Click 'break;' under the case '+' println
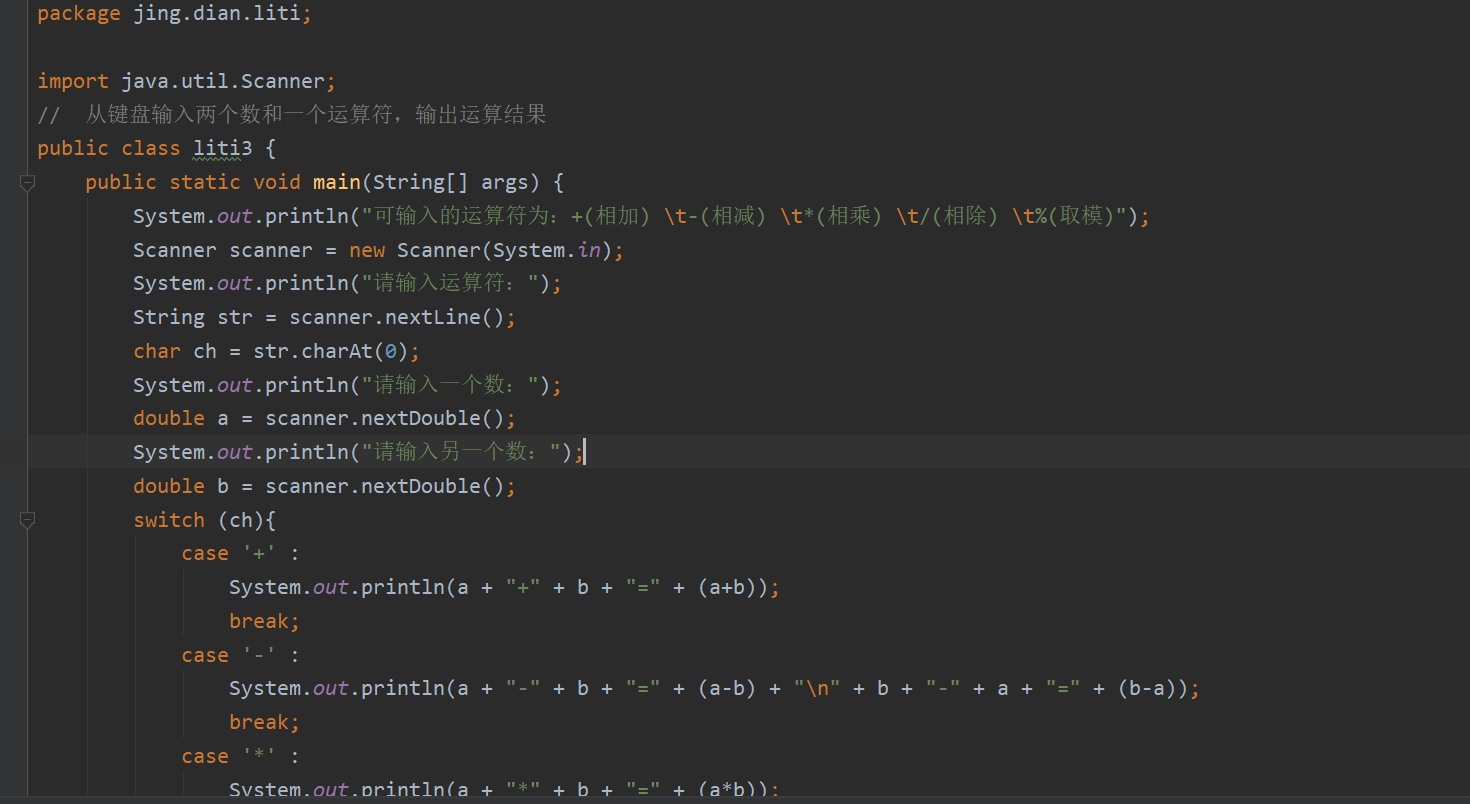This screenshot has width=1470, height=804. pyautogui.click(x=265, y=622)
